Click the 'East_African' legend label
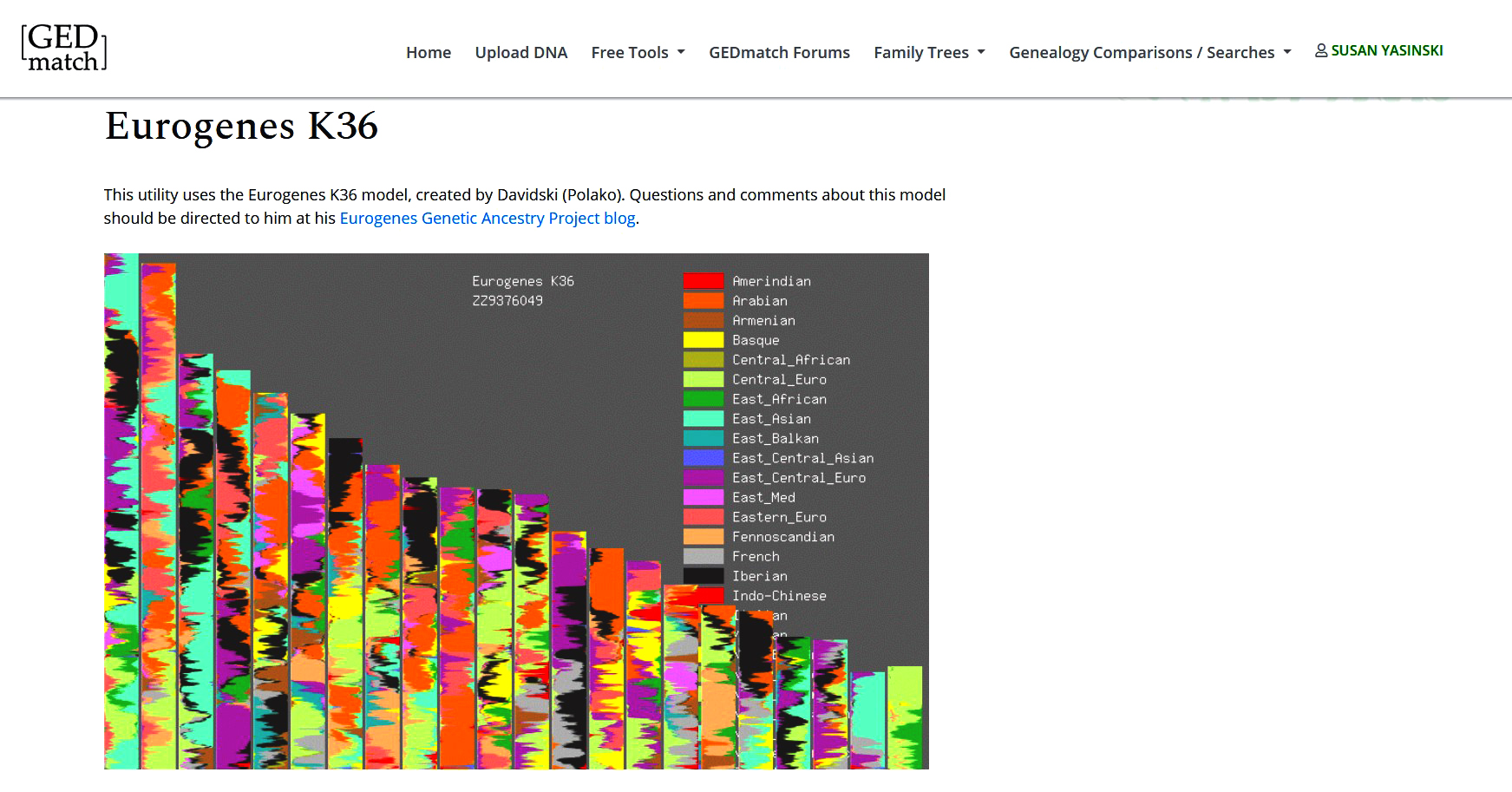 pos(779,399)
